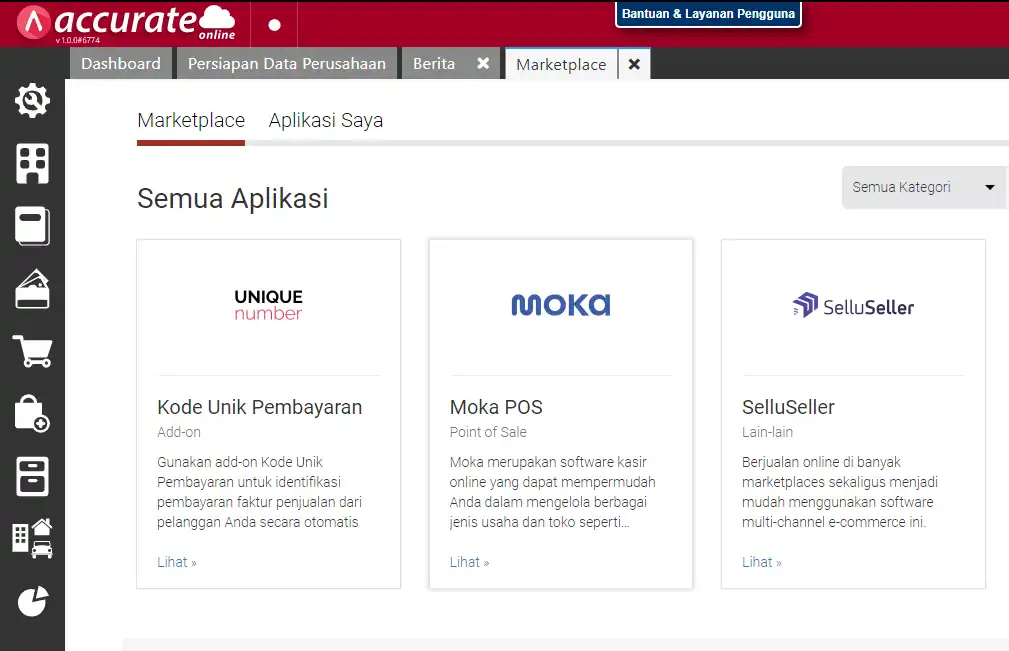
Task: Open the cash and bank wallet sidebar icon
Action: (32, 289)
